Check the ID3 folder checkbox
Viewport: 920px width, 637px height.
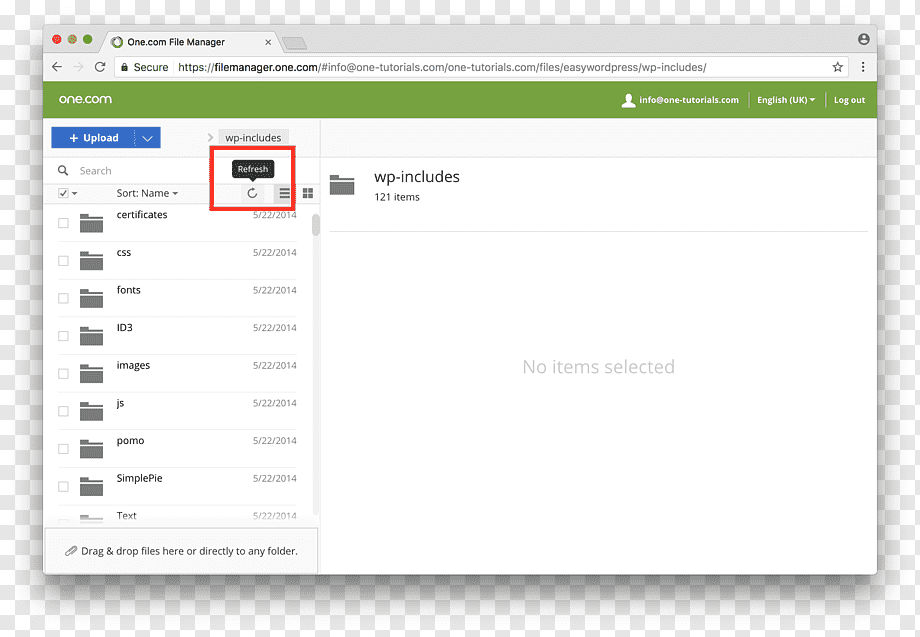(x=63, y=336)
